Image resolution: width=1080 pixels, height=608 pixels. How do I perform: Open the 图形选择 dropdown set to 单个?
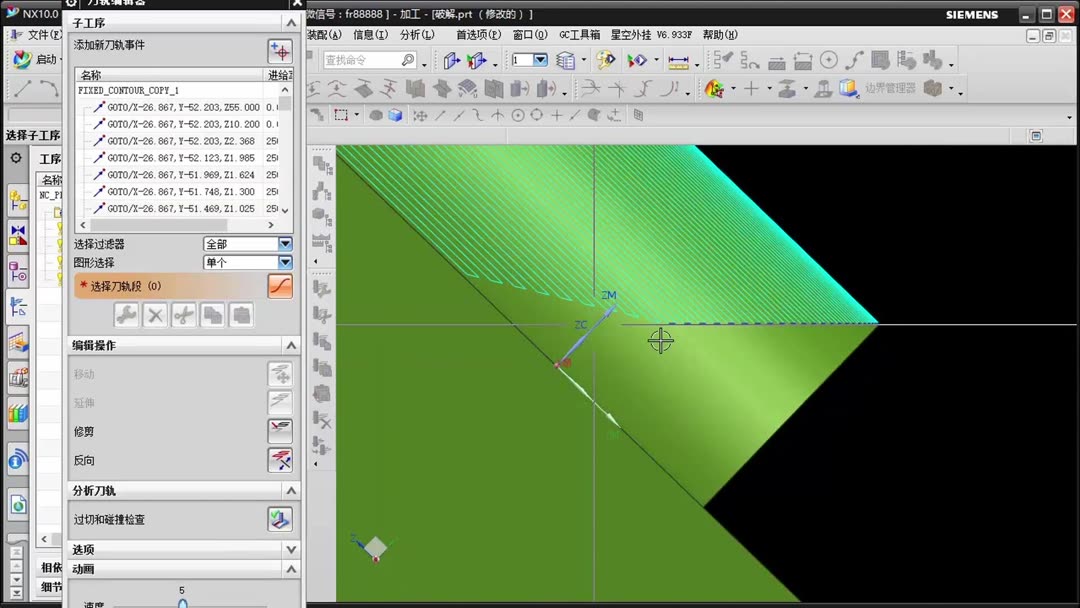tap(286, 262)
